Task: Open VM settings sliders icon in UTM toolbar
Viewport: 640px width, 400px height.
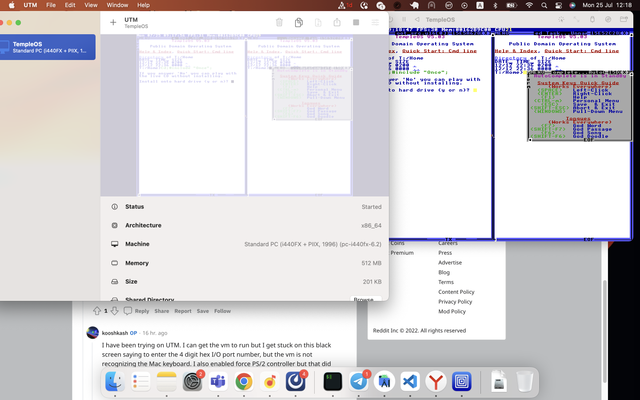Action: click(x=375, y=22)
